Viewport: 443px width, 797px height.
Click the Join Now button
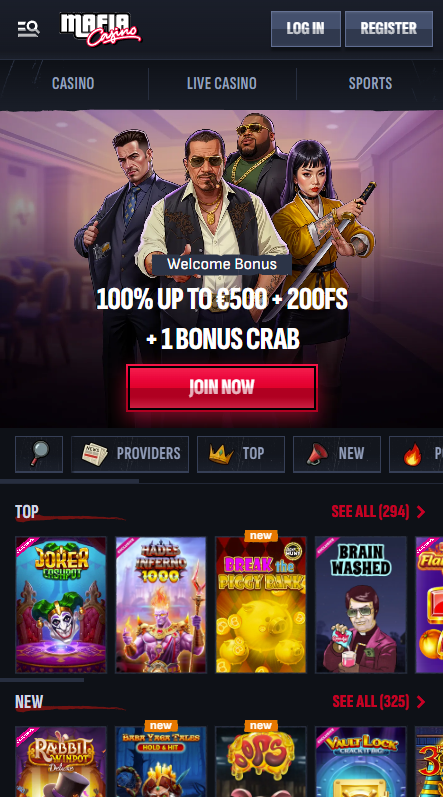click(222, 388)
